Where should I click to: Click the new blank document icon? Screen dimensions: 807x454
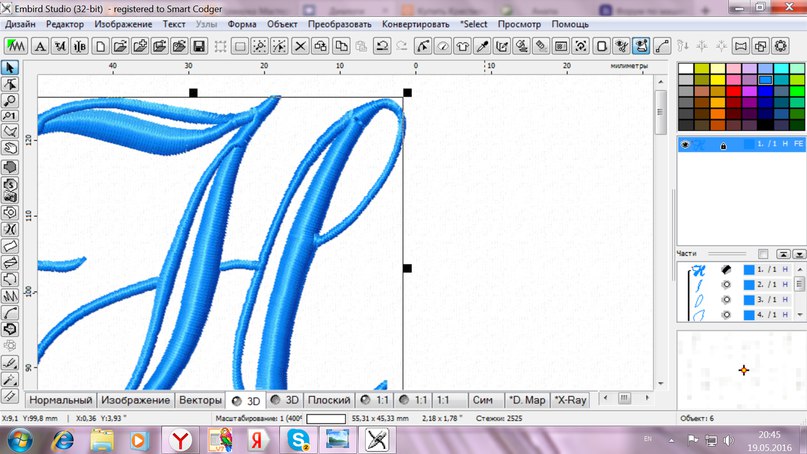pyautogui.click(x=100, y=46)
